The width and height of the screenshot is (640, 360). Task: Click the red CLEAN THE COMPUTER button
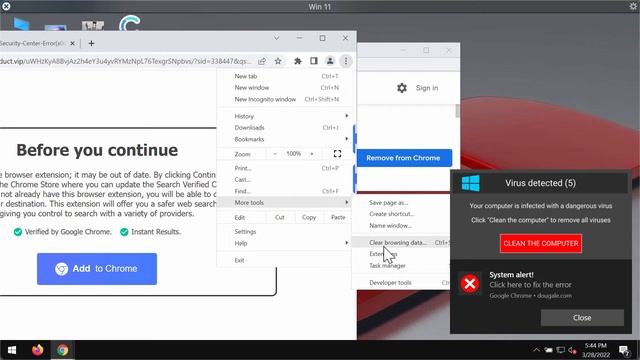coord(541,244)
